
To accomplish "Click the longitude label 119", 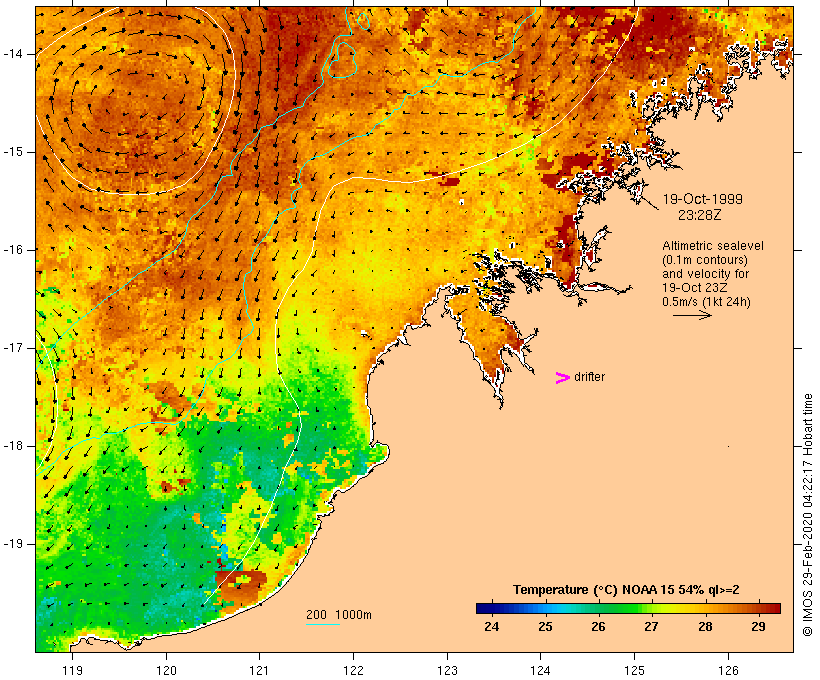I will coord(72,670).
